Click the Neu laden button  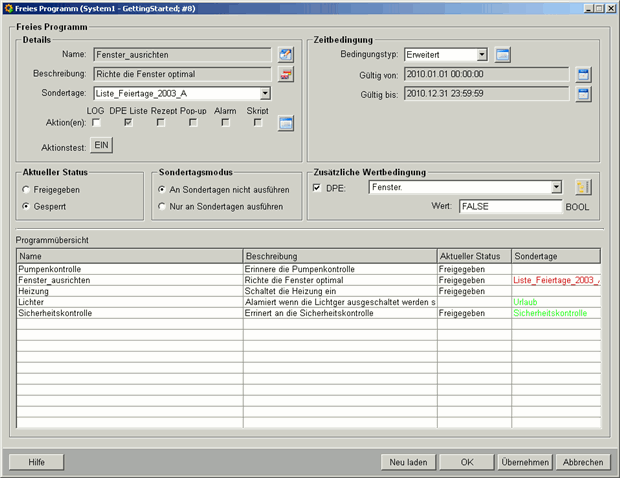click(x=408, y=462)
